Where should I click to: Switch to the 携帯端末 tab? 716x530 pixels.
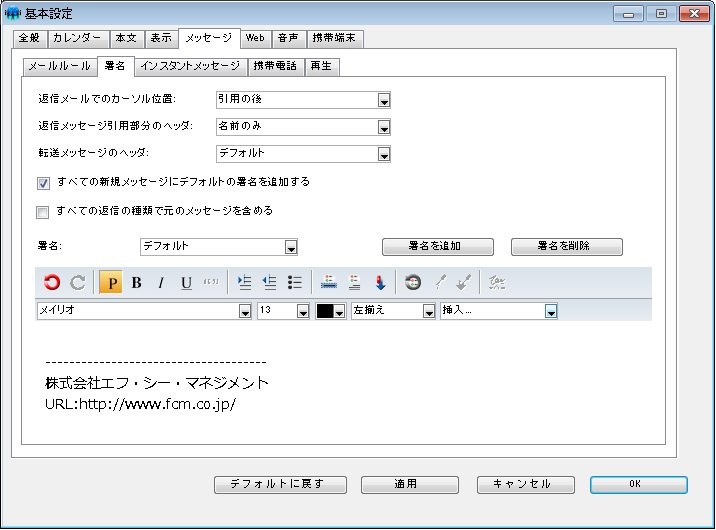coord(335,38)
